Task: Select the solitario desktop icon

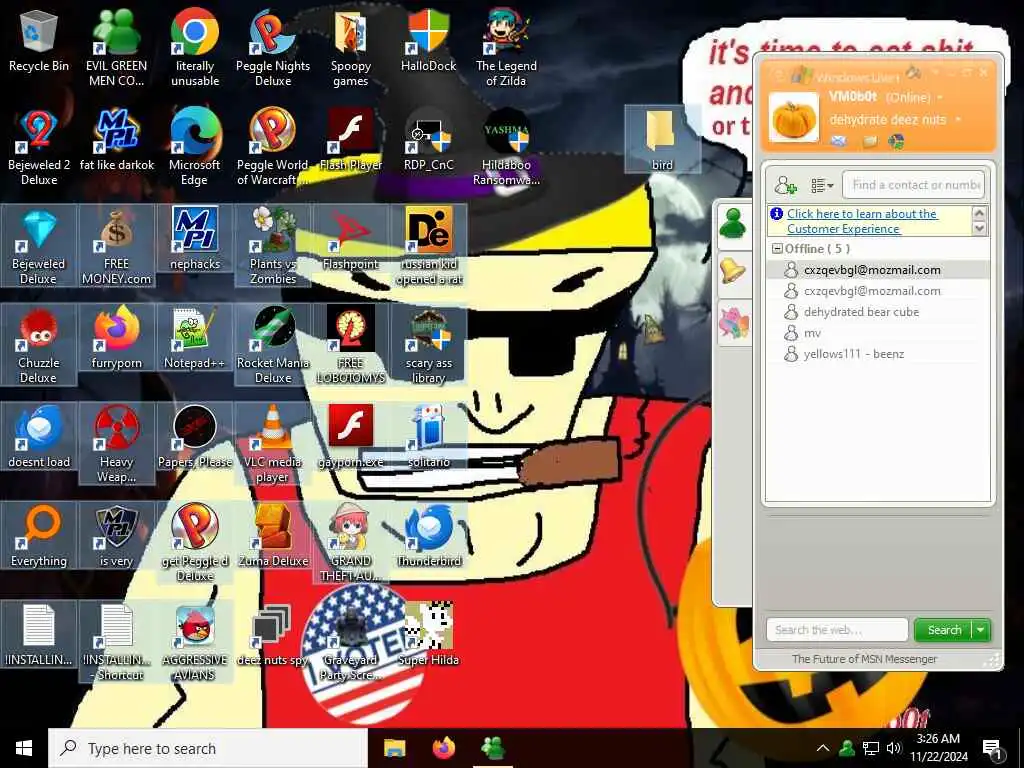Action: coord(428,437)
